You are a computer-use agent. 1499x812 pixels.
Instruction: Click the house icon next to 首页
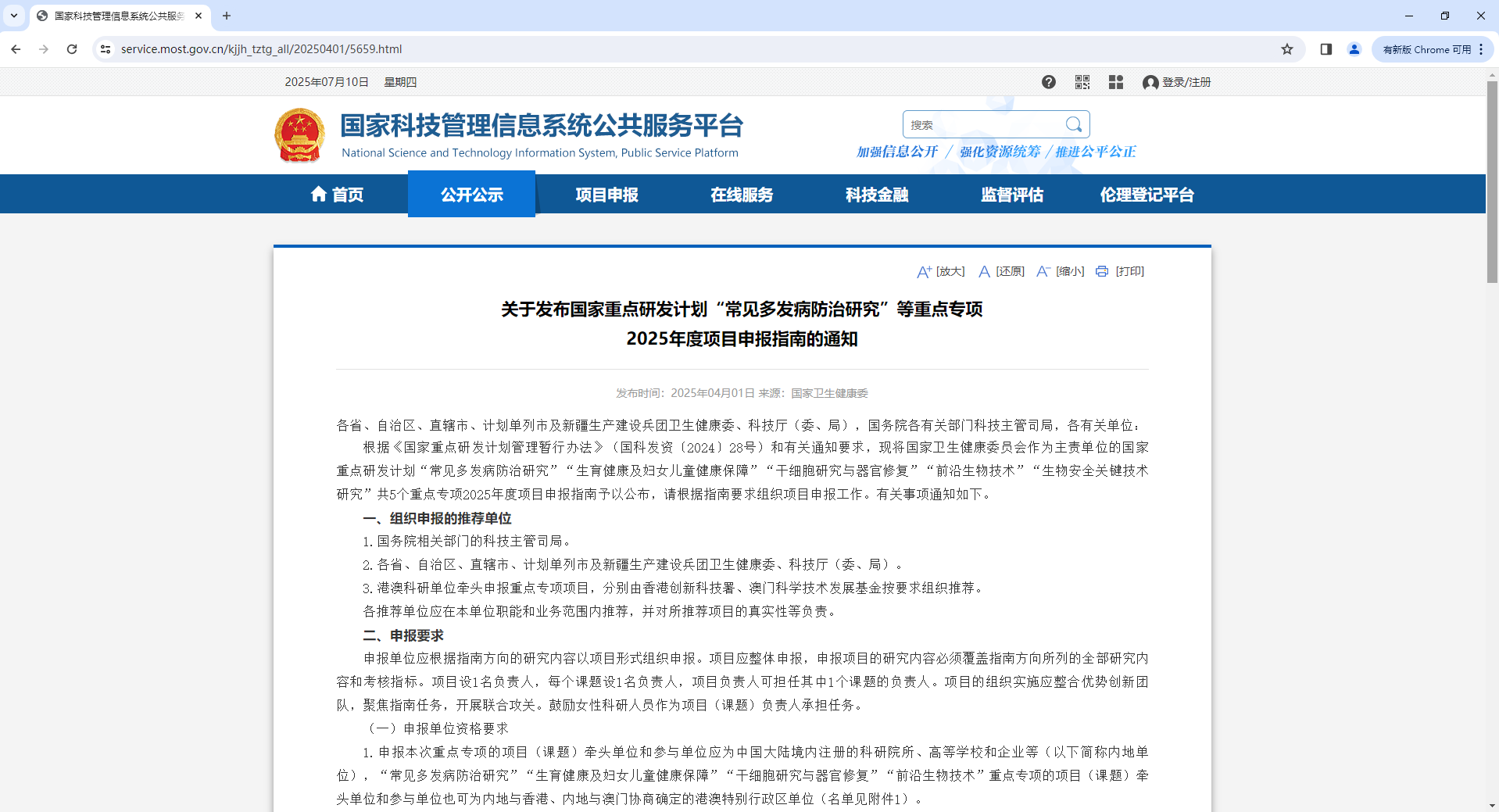tap(319, 195)
